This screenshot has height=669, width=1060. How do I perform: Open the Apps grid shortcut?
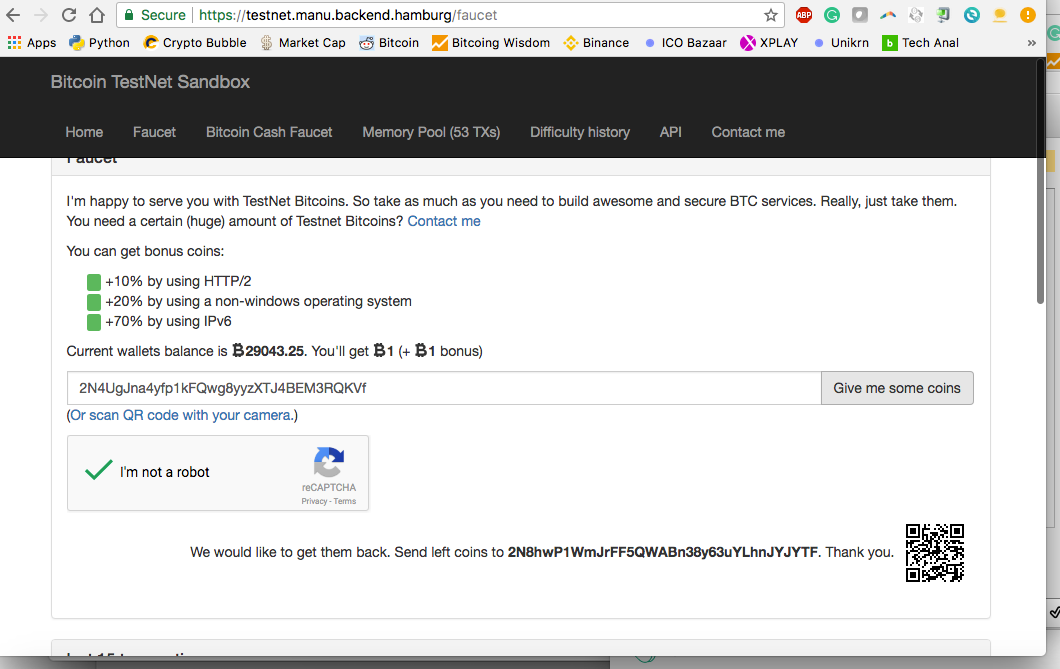click(x=32, y=43)
